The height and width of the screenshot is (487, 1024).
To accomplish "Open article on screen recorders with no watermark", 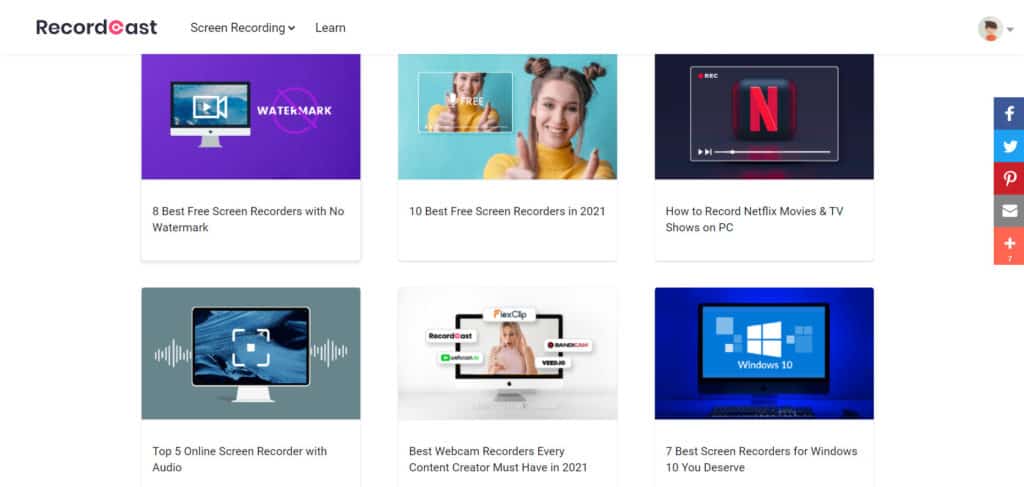I will [x=248, y=219].
